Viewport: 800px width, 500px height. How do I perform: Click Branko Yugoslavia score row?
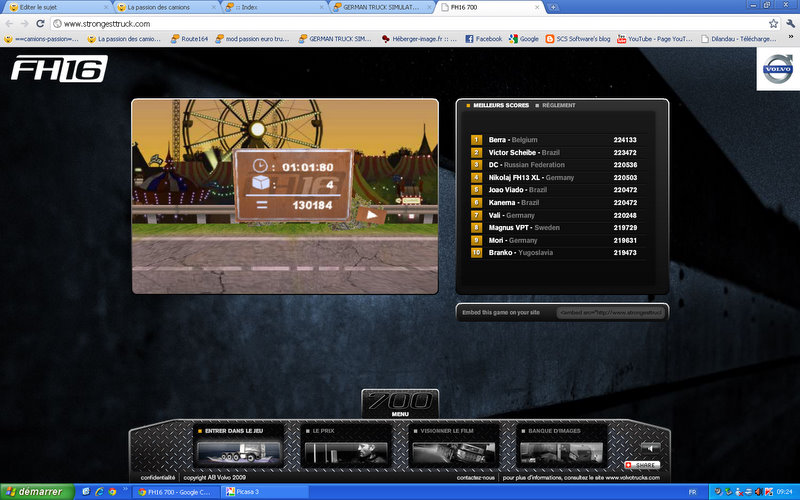coord(554,253)
